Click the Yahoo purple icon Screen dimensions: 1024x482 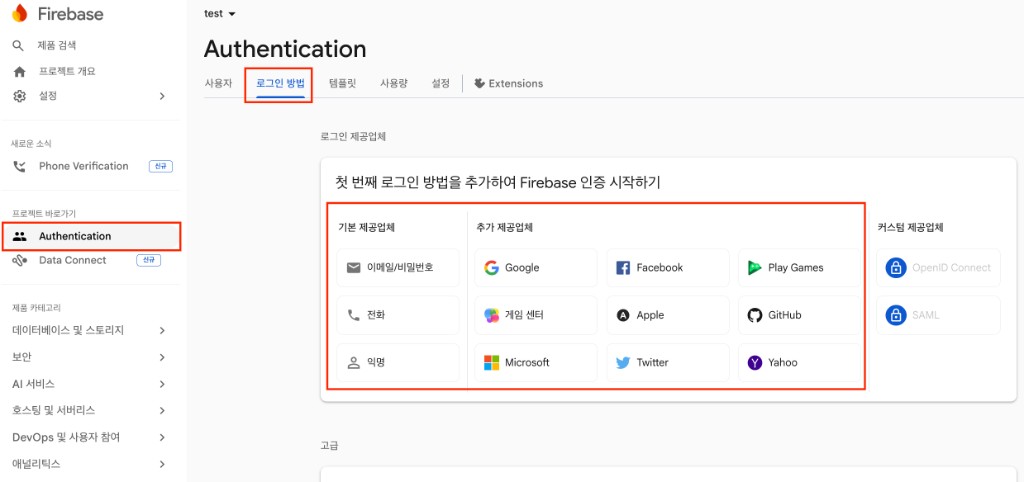tap(755, 362)
